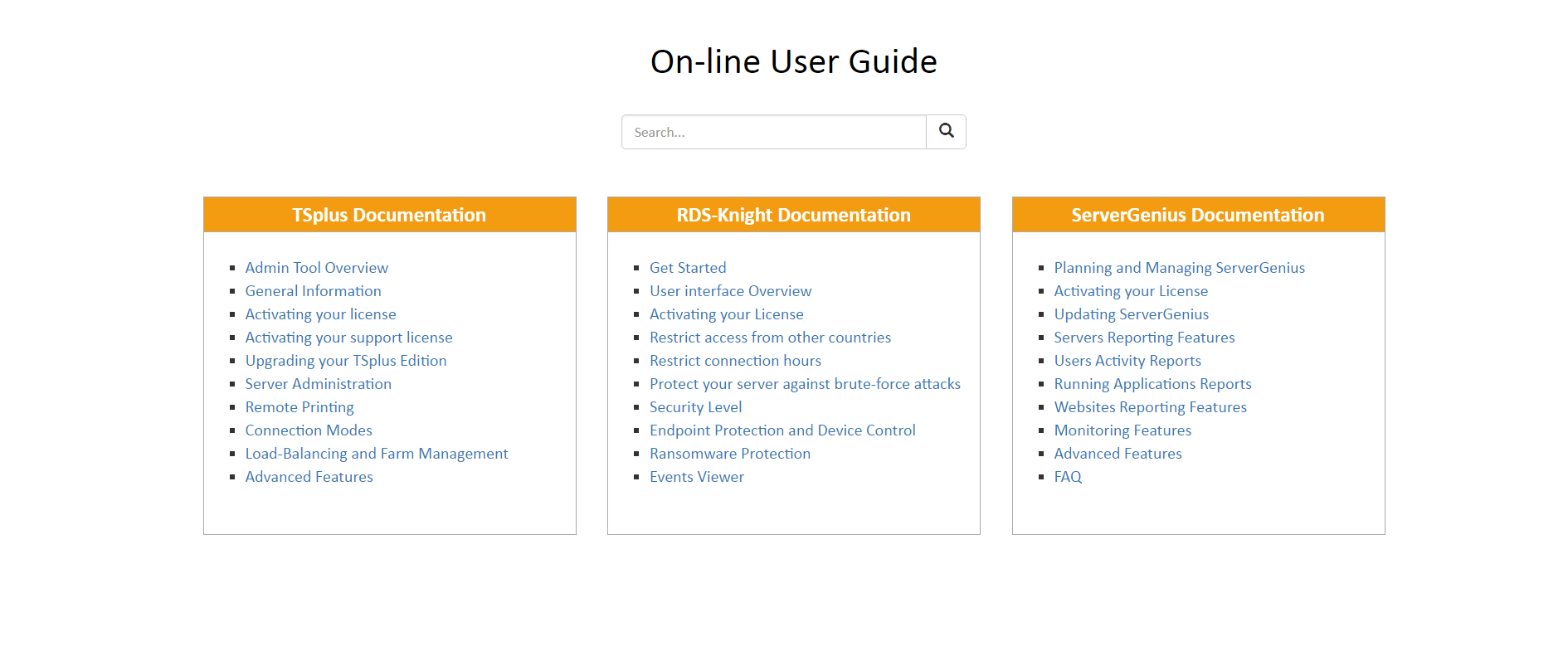Screen dimensions: 1568x671
Task: Click the magnifying glass search button
Action: pos(946,132)
